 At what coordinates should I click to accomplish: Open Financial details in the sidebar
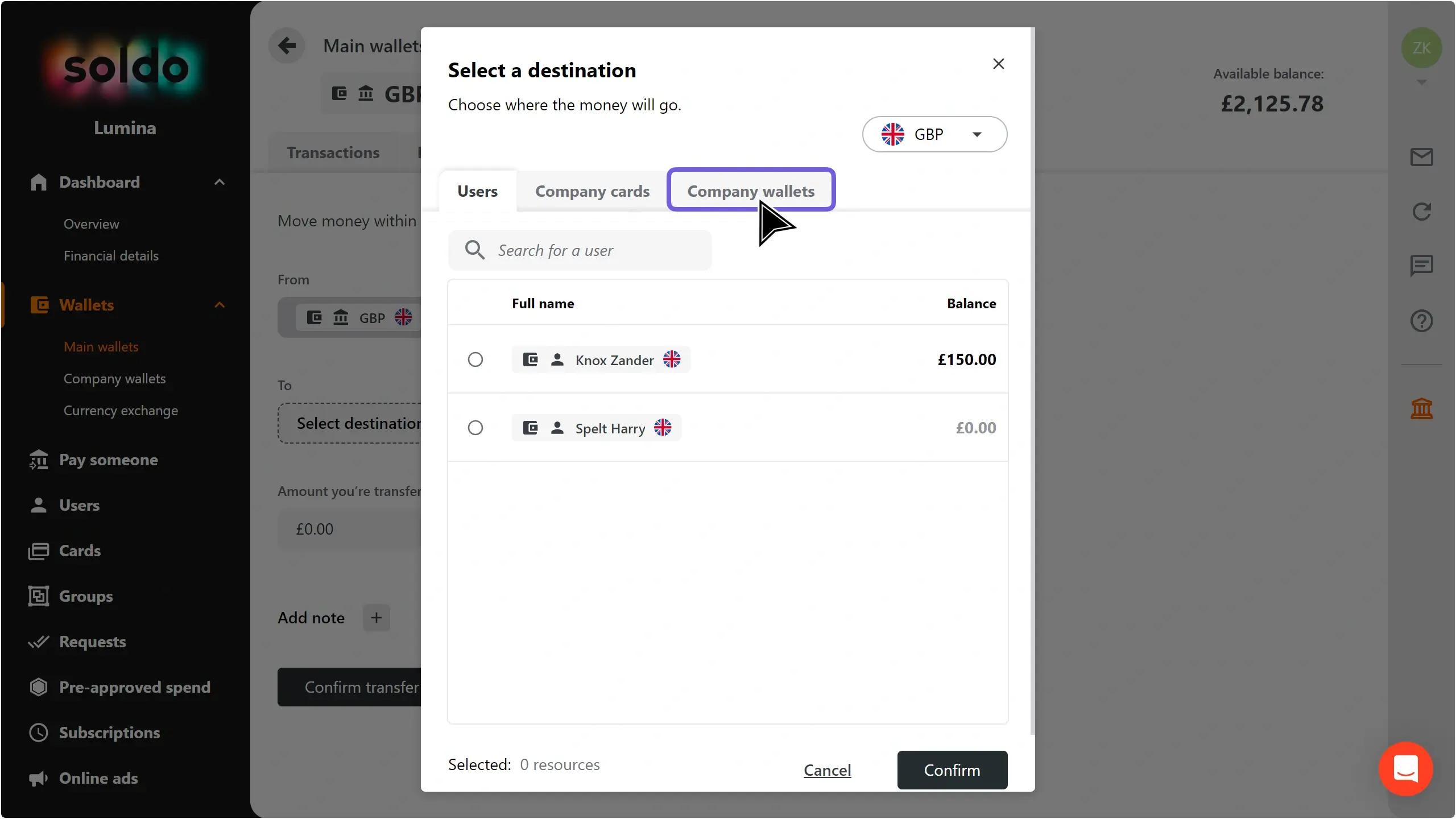111,256
